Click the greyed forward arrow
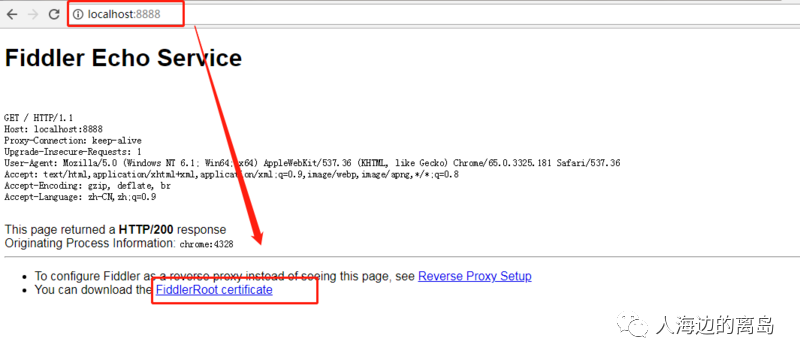The height and width of the screenshot is (360, 800). 33,14
